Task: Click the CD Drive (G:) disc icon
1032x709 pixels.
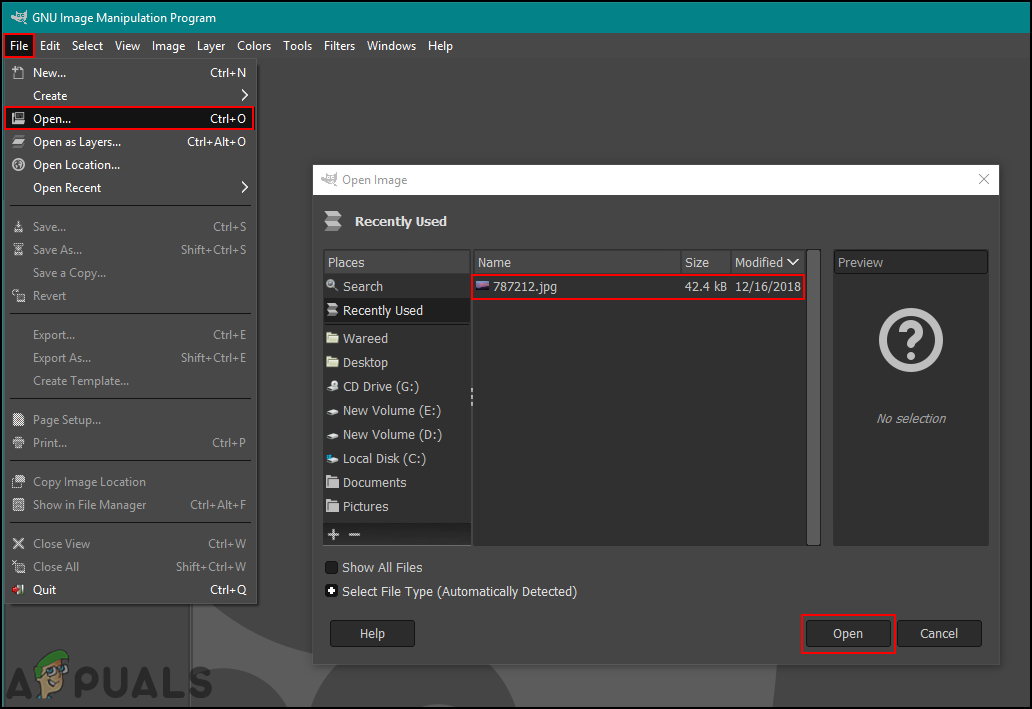Action: click(x=333, y=387)
